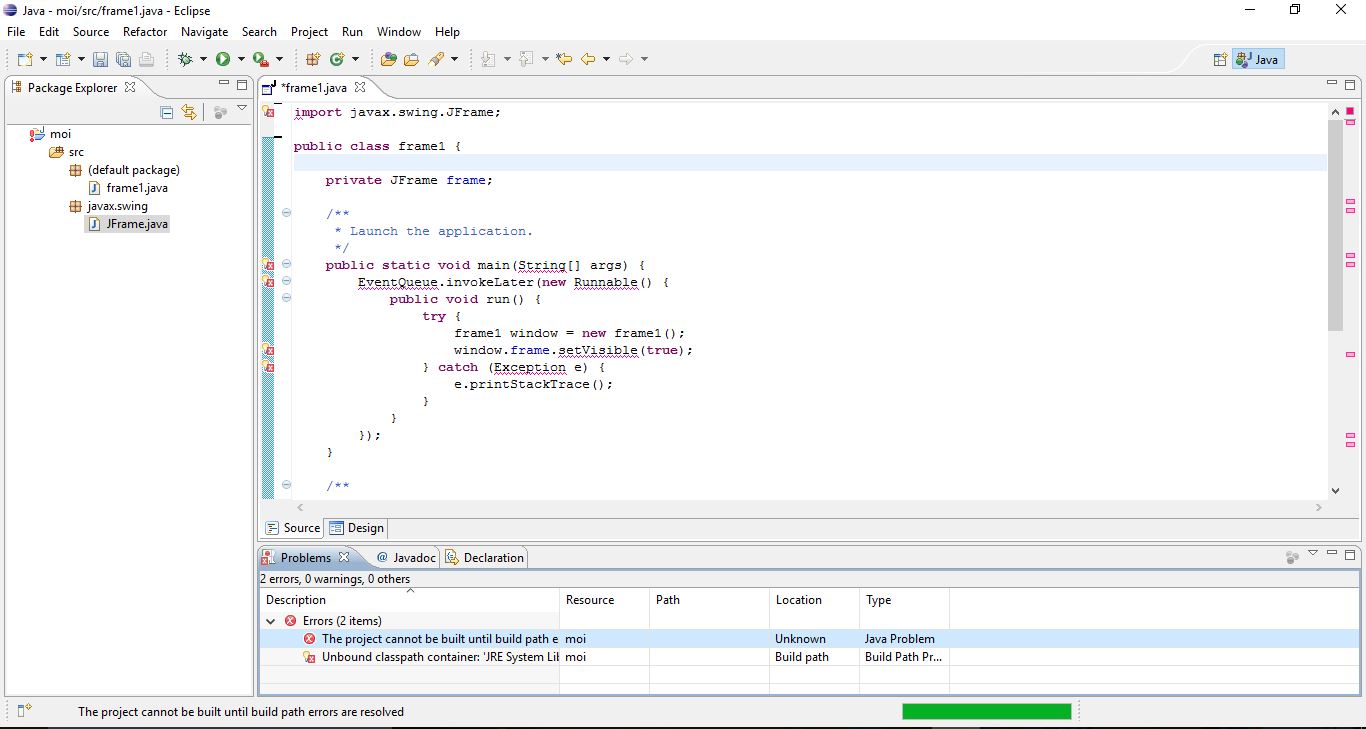Minimize the Problems view
This screenshot has height=729, width=1366.
click(1331, 551)
